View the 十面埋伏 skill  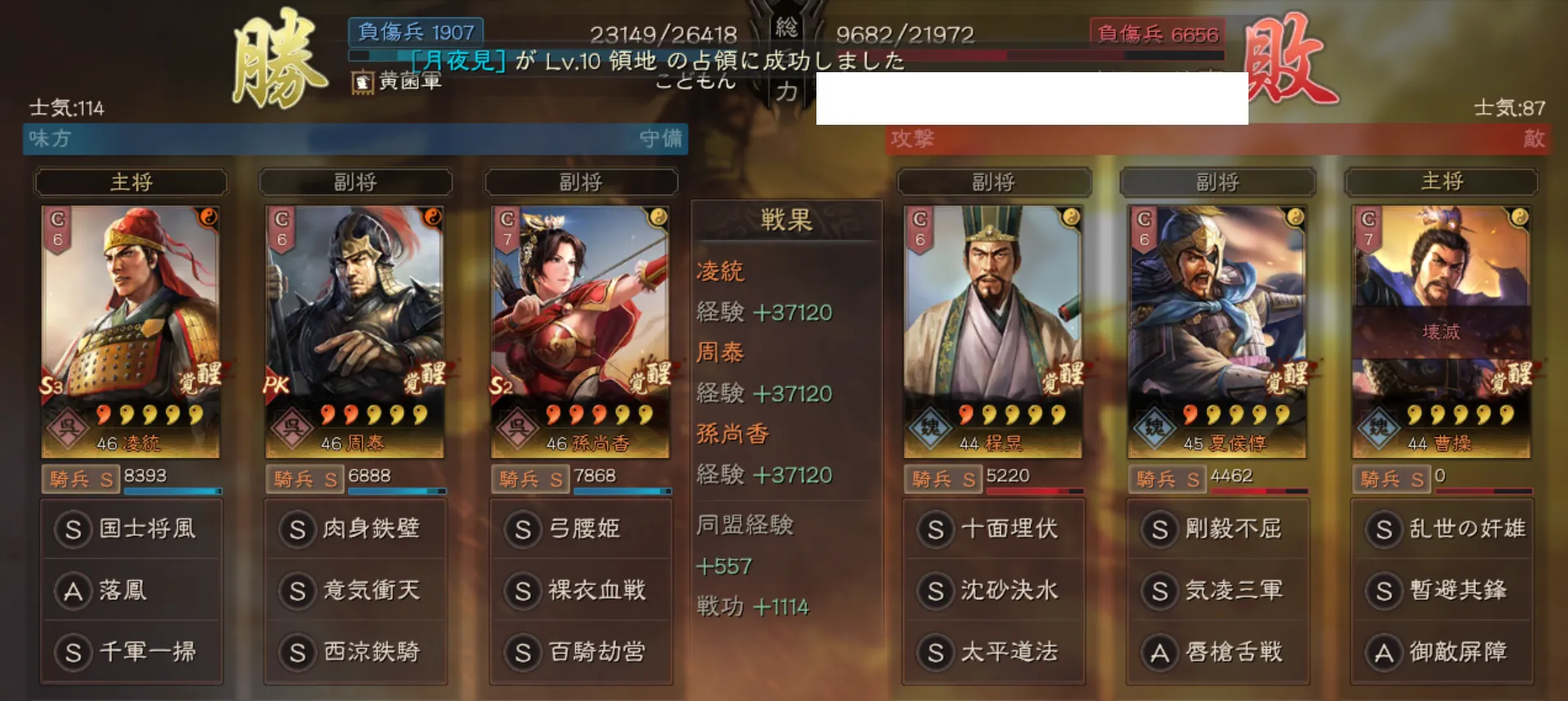(993, 529)
